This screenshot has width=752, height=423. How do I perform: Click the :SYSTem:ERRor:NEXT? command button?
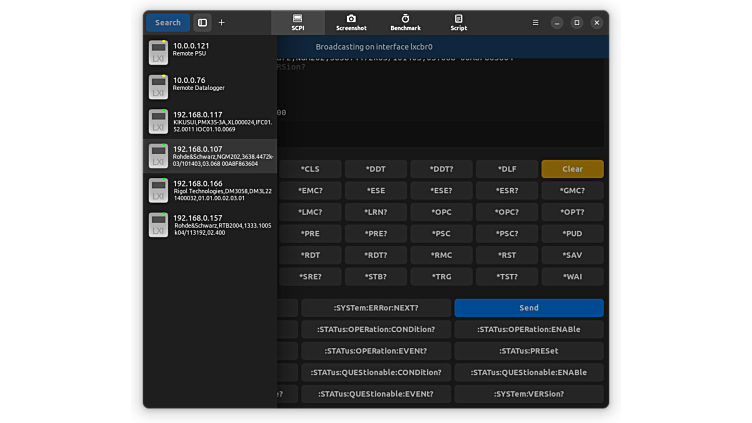coord(375,308)
